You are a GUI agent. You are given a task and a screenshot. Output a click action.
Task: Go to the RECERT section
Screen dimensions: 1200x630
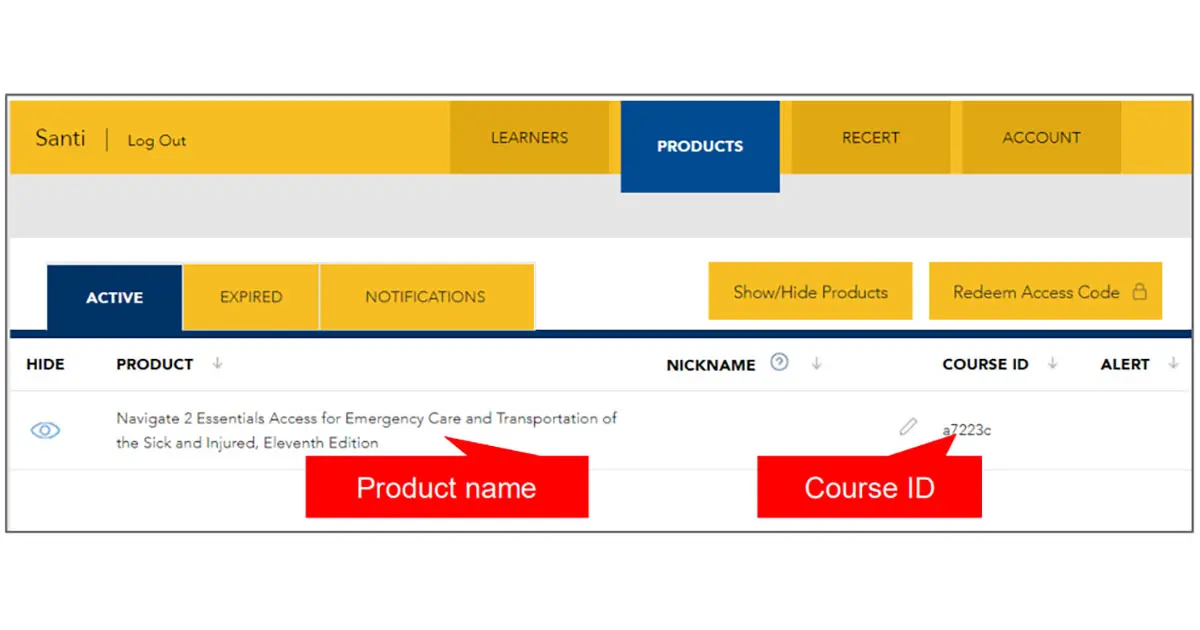click(x=870, y=138)
